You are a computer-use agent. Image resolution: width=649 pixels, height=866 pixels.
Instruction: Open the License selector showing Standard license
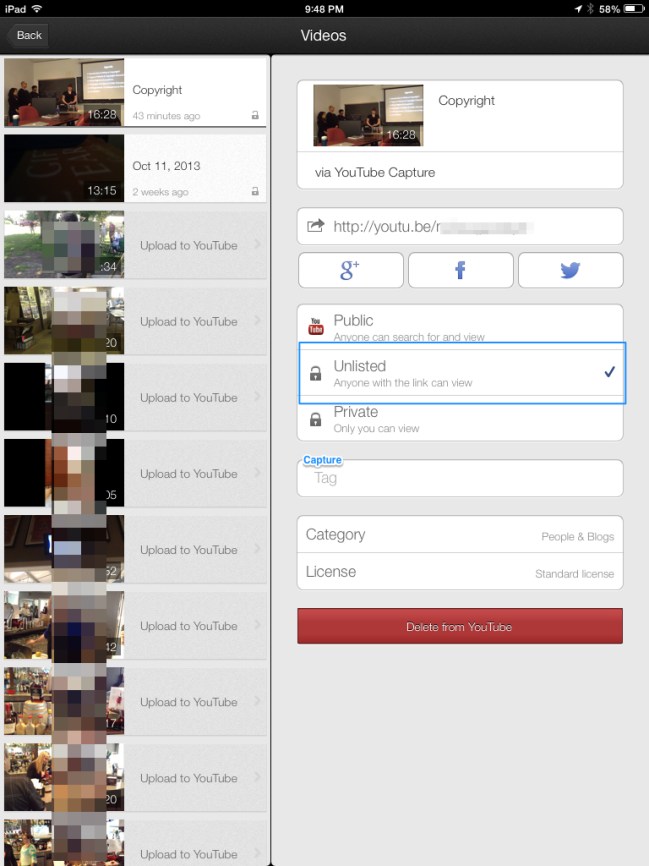pyautogui.click(x=460, y=572)
